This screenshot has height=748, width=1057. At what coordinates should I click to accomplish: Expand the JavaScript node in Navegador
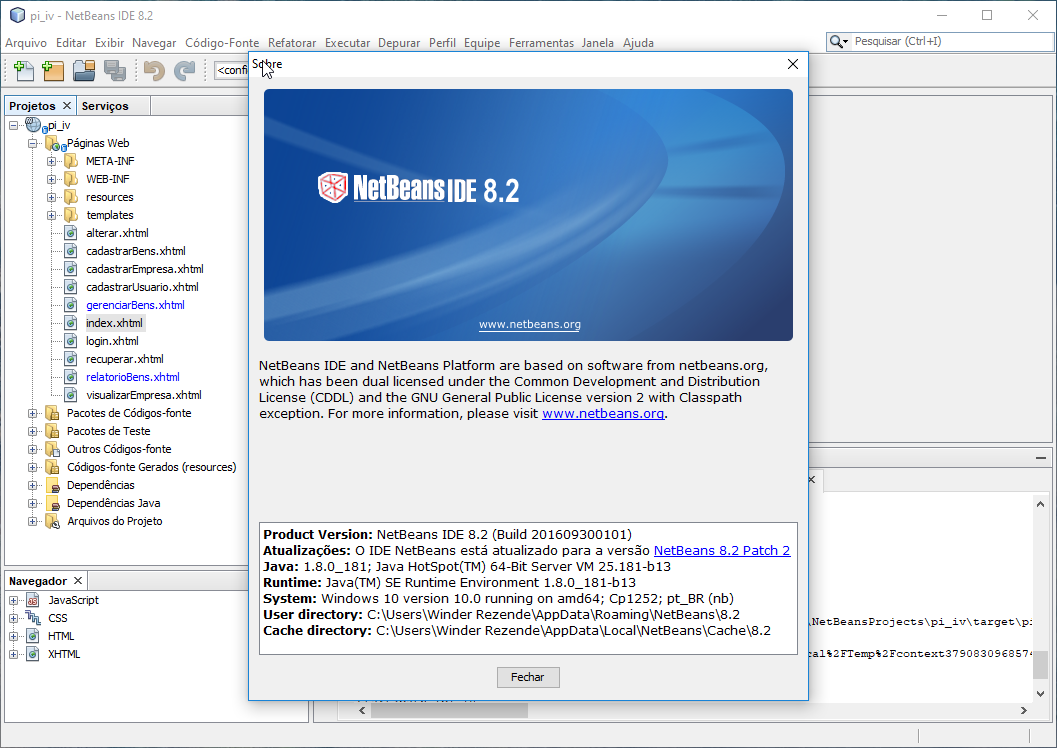click(x=13, y=600)
